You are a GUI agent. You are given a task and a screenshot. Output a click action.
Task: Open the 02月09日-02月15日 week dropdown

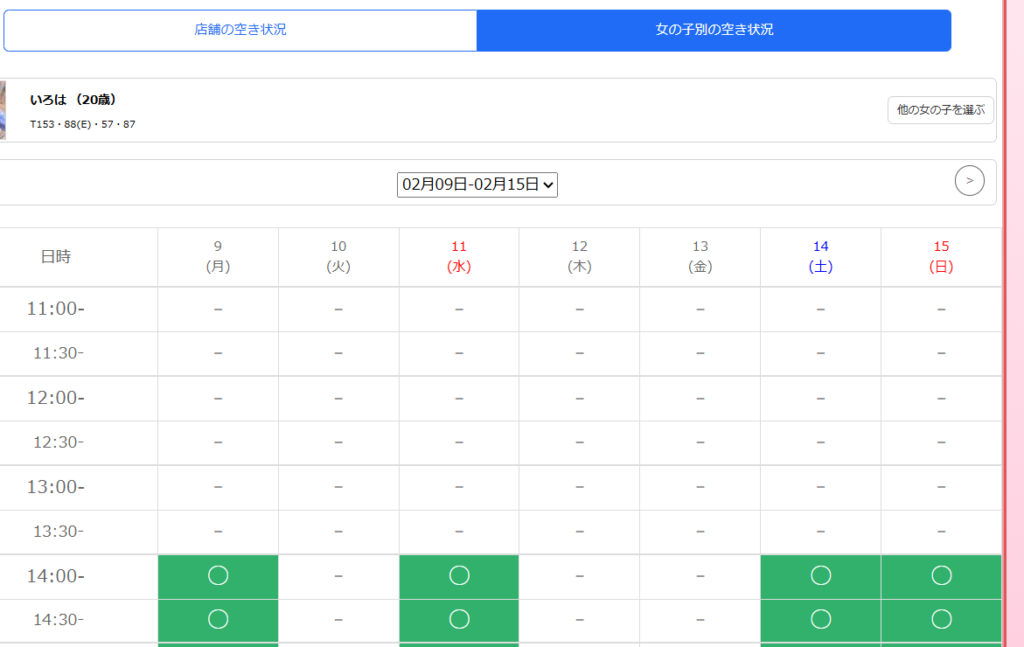pyautogui.click(x=477, y=184)
